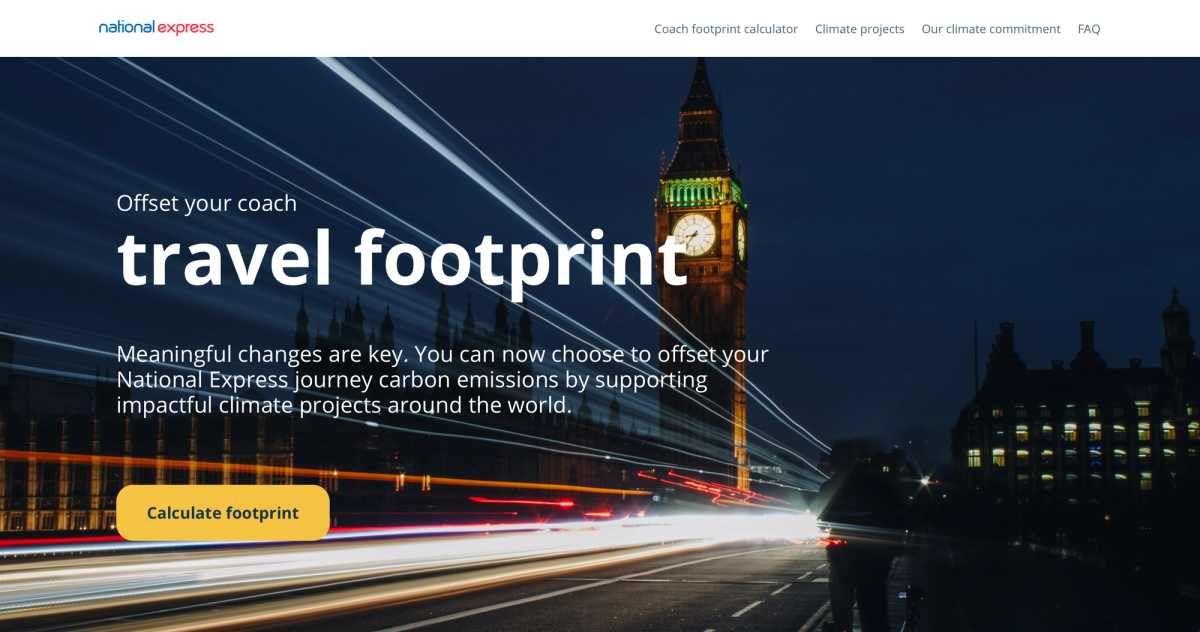Click the Big Ben front clock face

pos(694,235)
